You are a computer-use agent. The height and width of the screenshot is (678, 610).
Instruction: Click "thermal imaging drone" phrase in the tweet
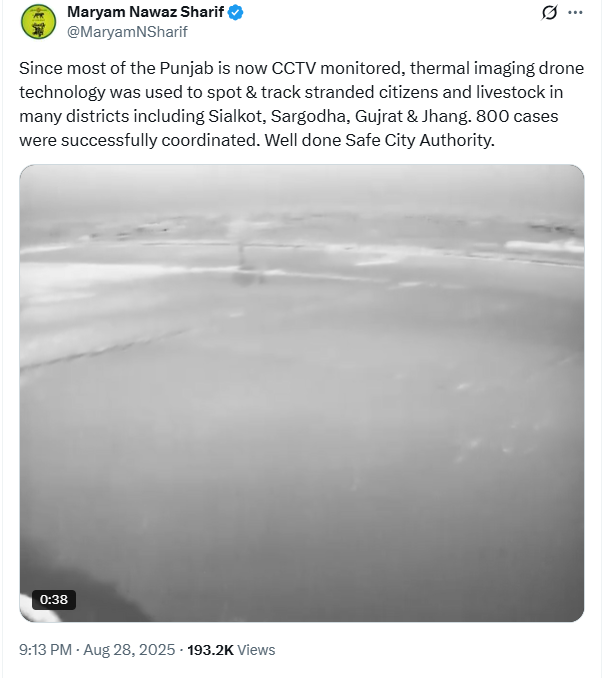tap(497, 68)
